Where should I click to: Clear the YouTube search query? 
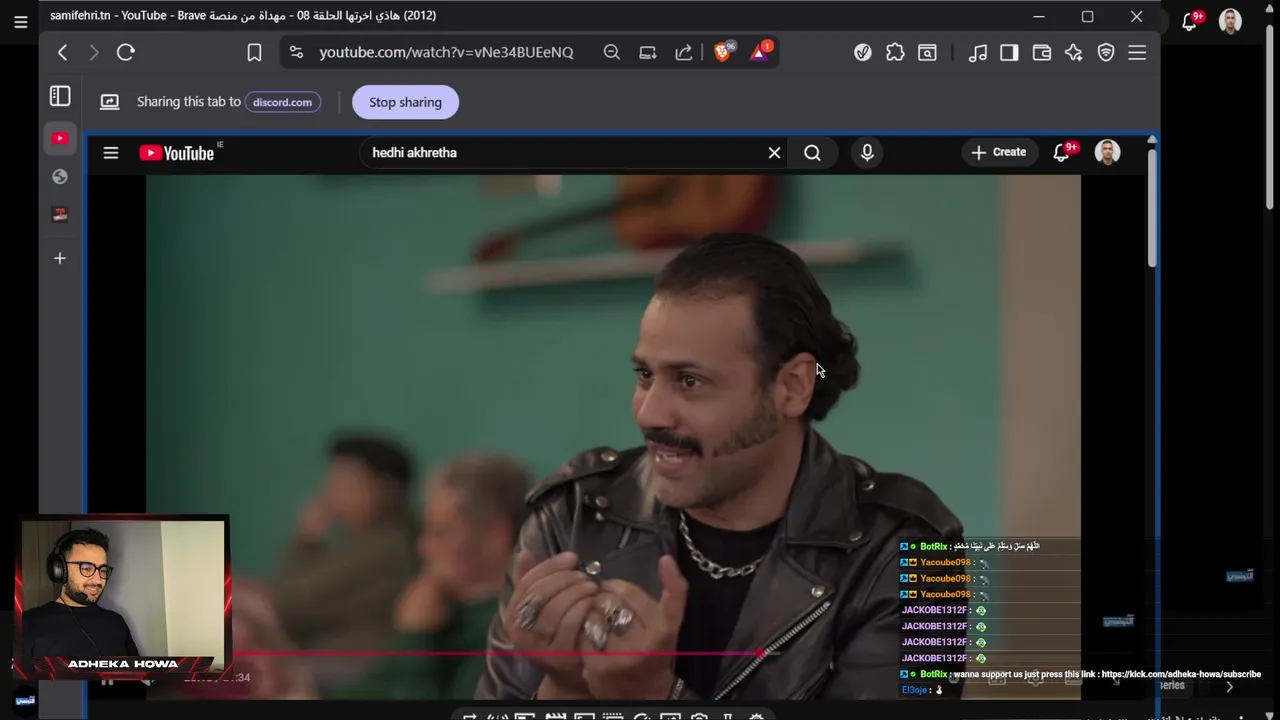[x=774, y=153]
